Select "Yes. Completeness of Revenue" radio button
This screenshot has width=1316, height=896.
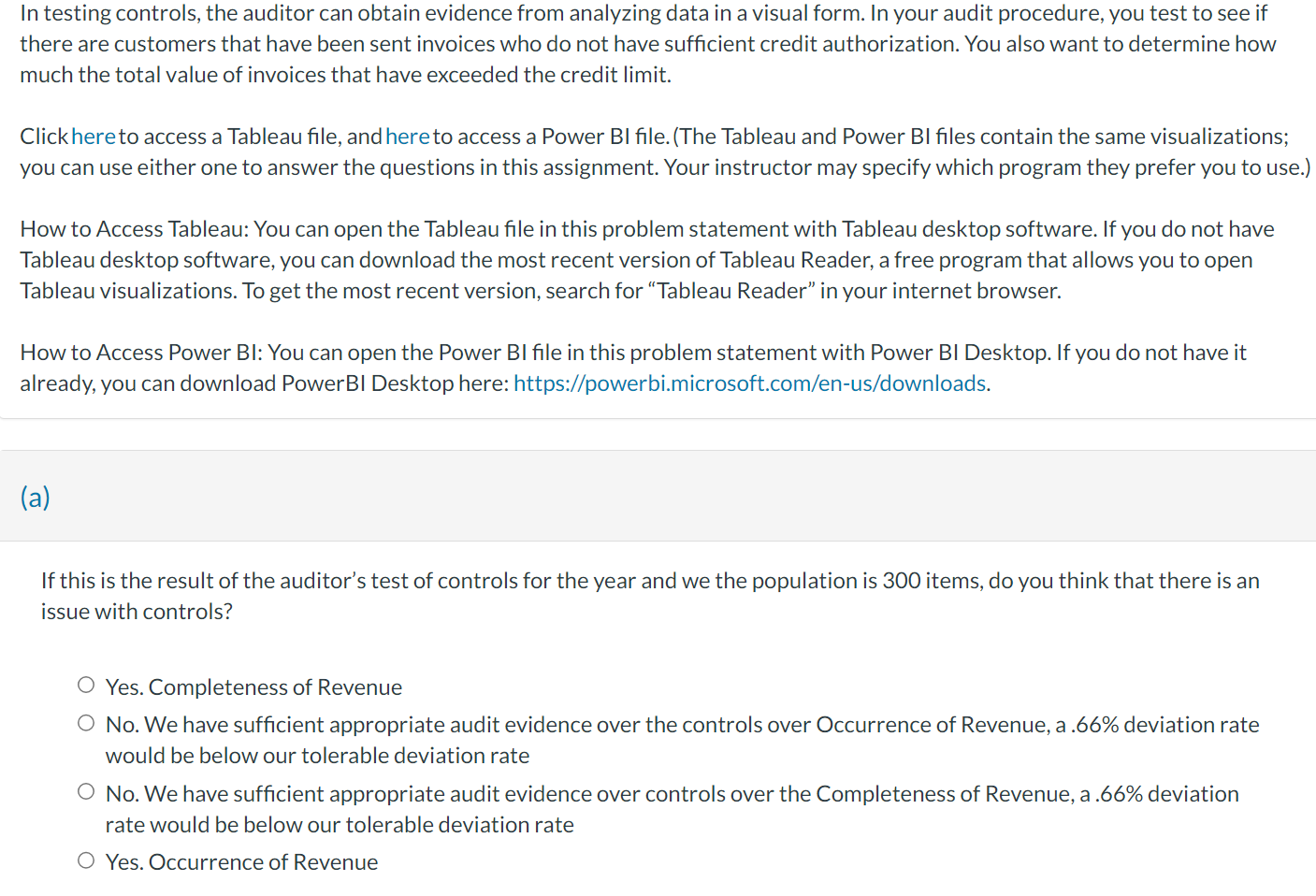click(x=85, y=684)
